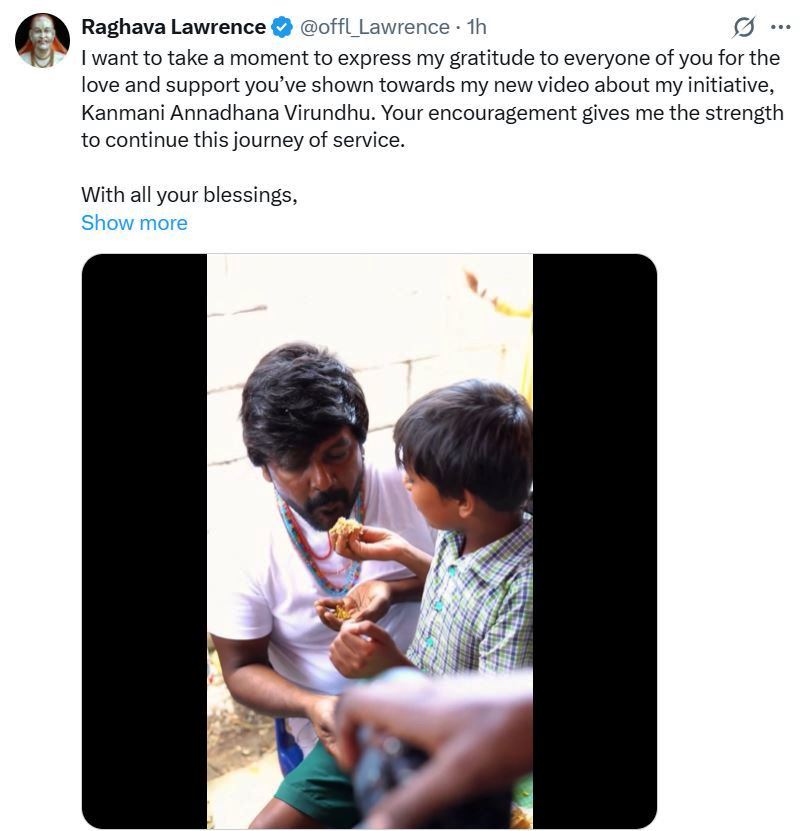Open the Raghava Lawrence display name link
This screenshot has width=807, height=831.
point(173,27)
